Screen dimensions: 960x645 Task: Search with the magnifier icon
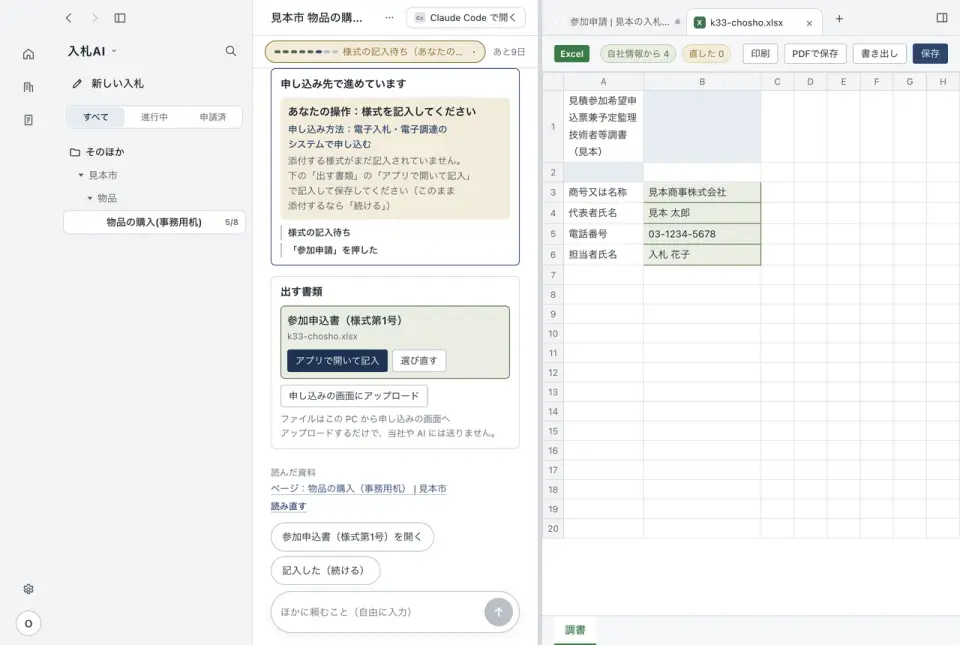tap(230, 51)
